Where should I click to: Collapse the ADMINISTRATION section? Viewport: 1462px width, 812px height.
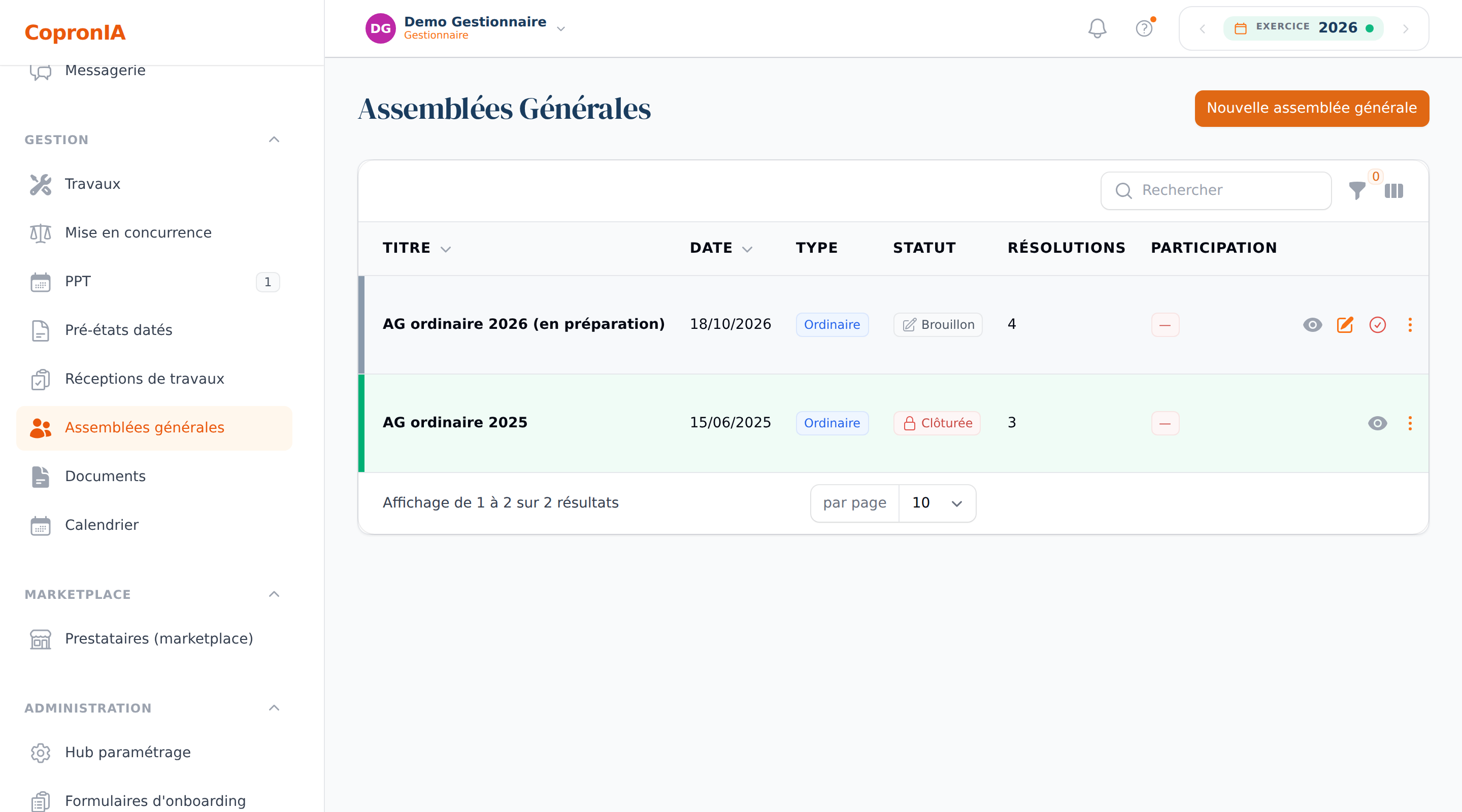[x=274, y=707]
